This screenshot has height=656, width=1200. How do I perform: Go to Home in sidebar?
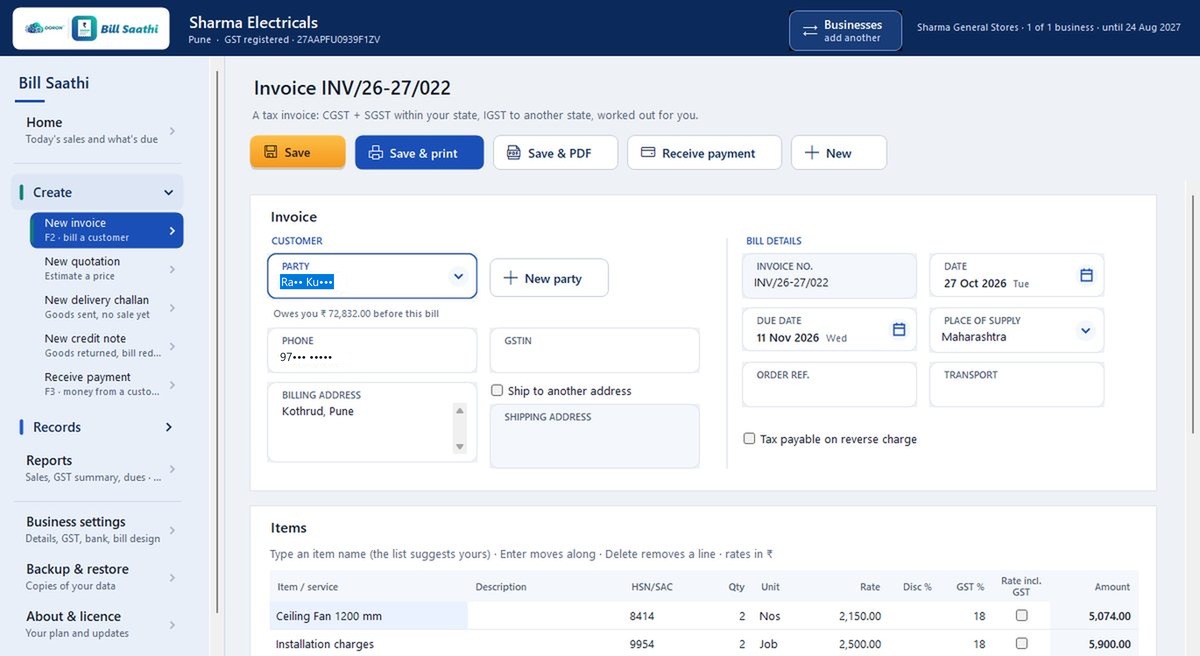click(97, 130)
